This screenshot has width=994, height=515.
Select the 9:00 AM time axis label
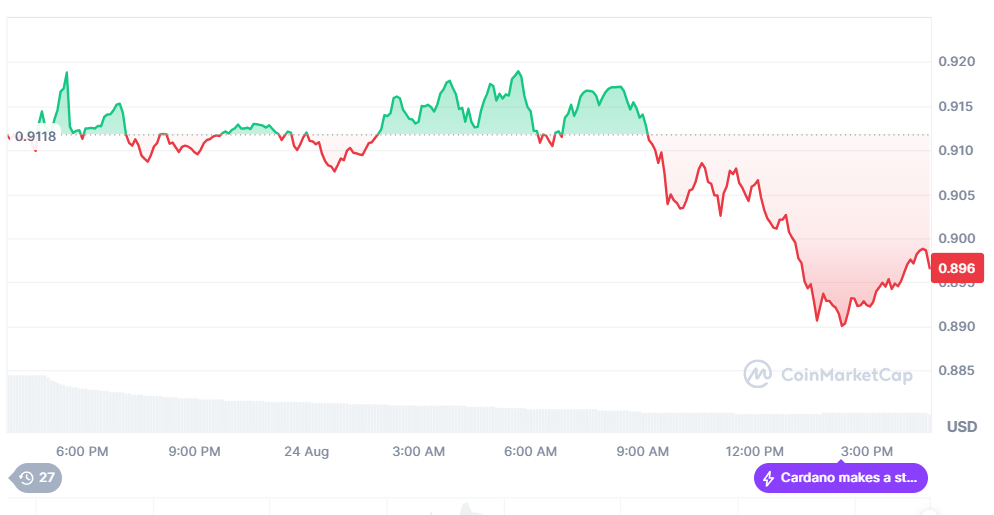[x=643, y=451]
